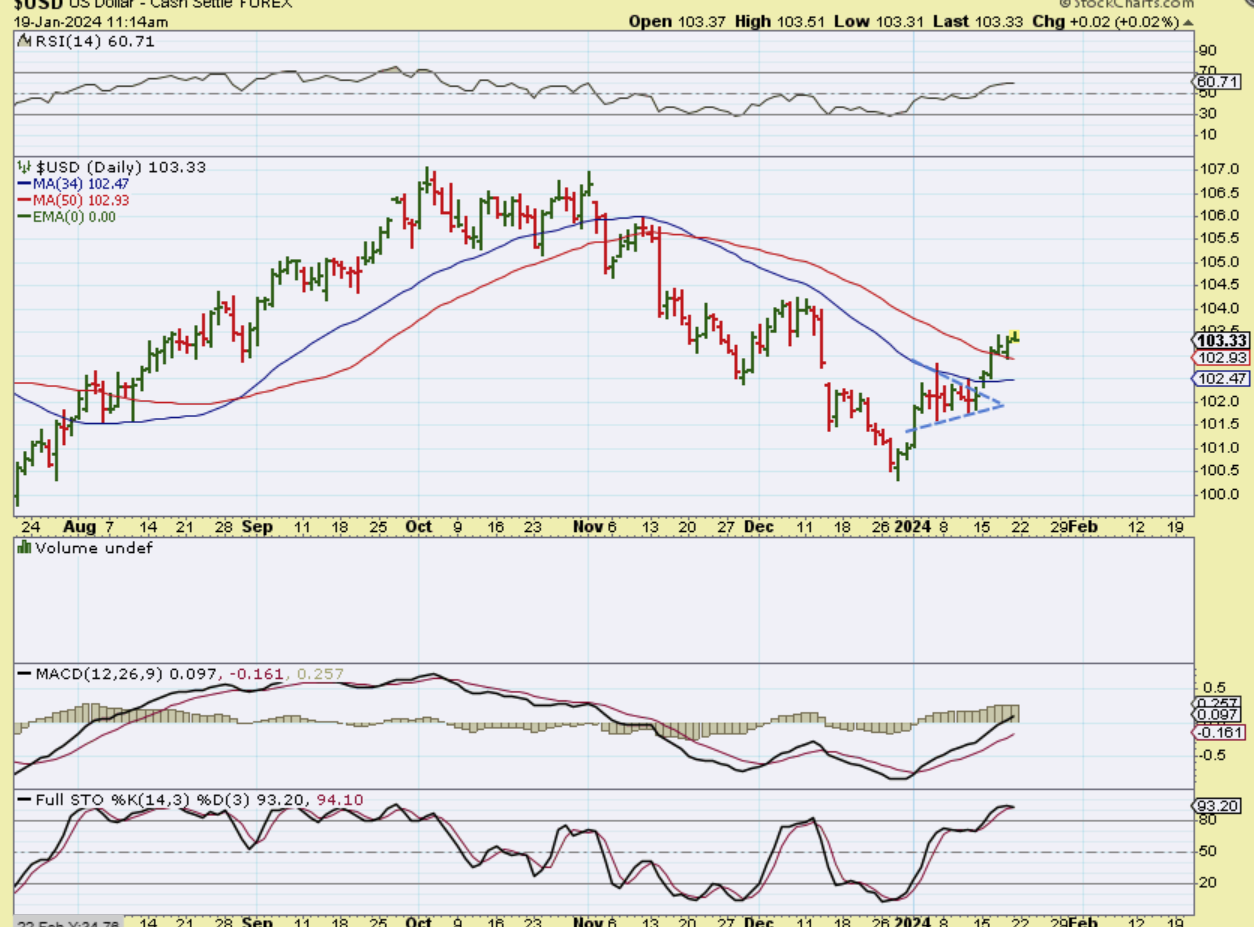Click the "MA(34) 102.47" legend text
The width and height of the screenshot is (1254, 927).
(x=82, y=184)
